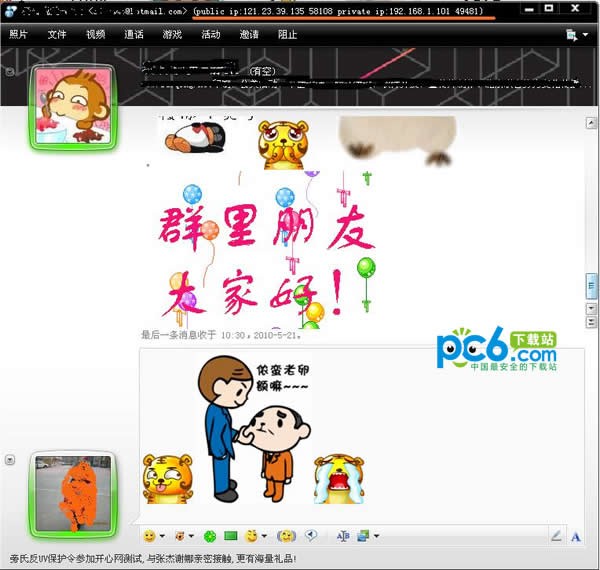Click 邀请 (Invite) in the toolbar

click(x=249, y=34)
